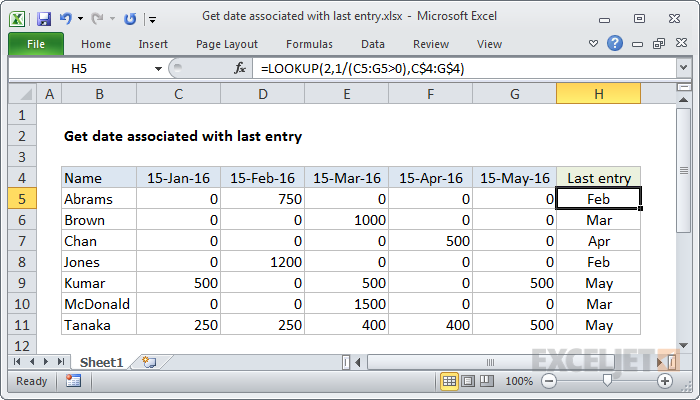
Task: Open the View tab
Action: [x=489, y=44]
